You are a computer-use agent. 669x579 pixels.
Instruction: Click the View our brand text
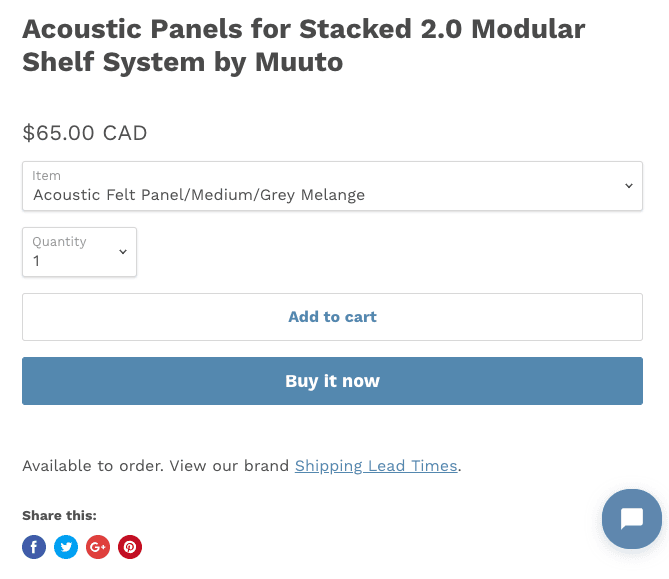coord(232,466)
